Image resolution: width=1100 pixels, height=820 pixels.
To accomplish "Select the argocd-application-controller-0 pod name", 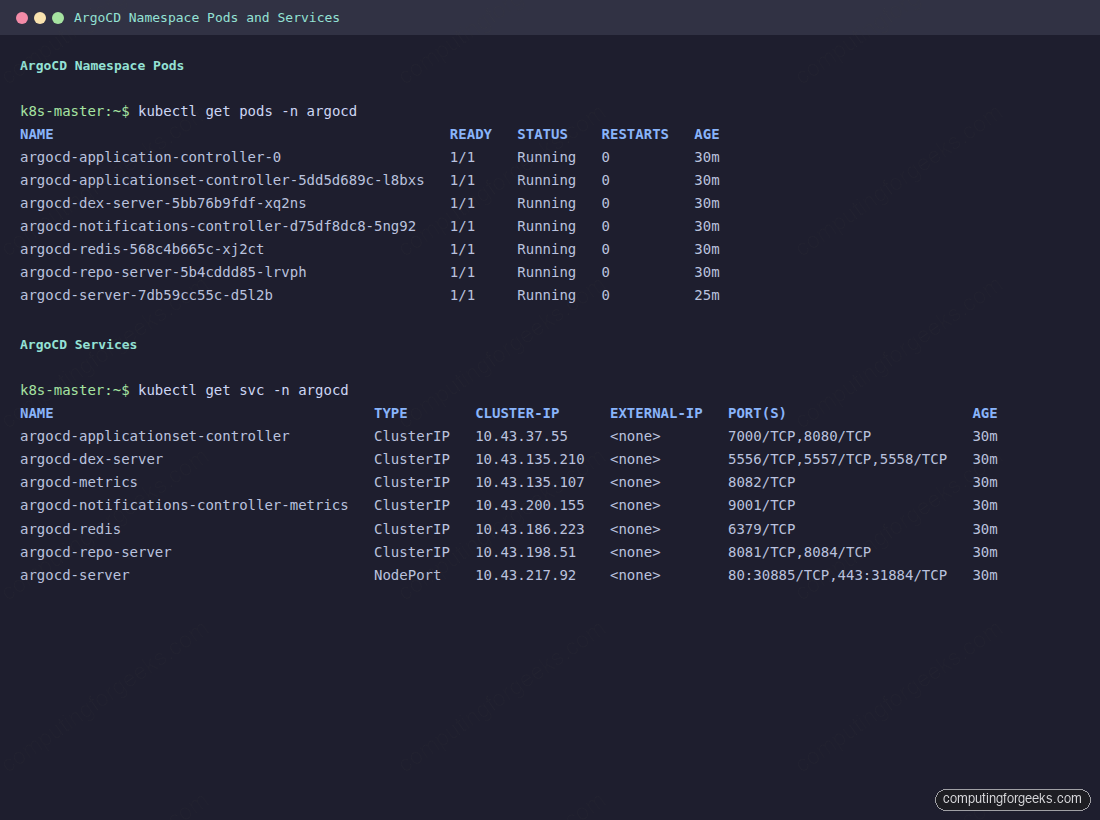I will [x=150, y=157].
